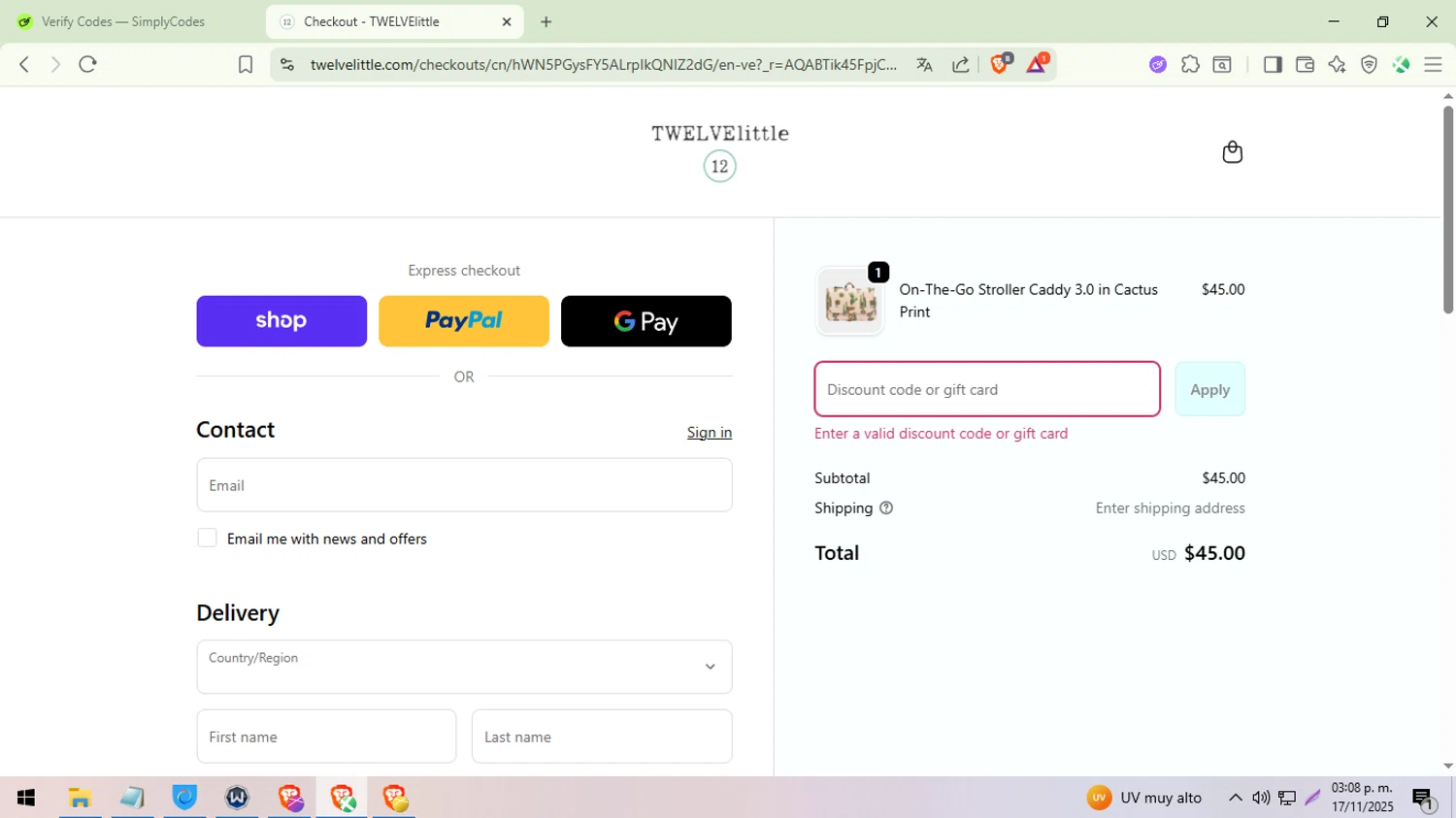Pay with Google Pay button
Viewport: 1456px width, 818px height.
(646, 321)
